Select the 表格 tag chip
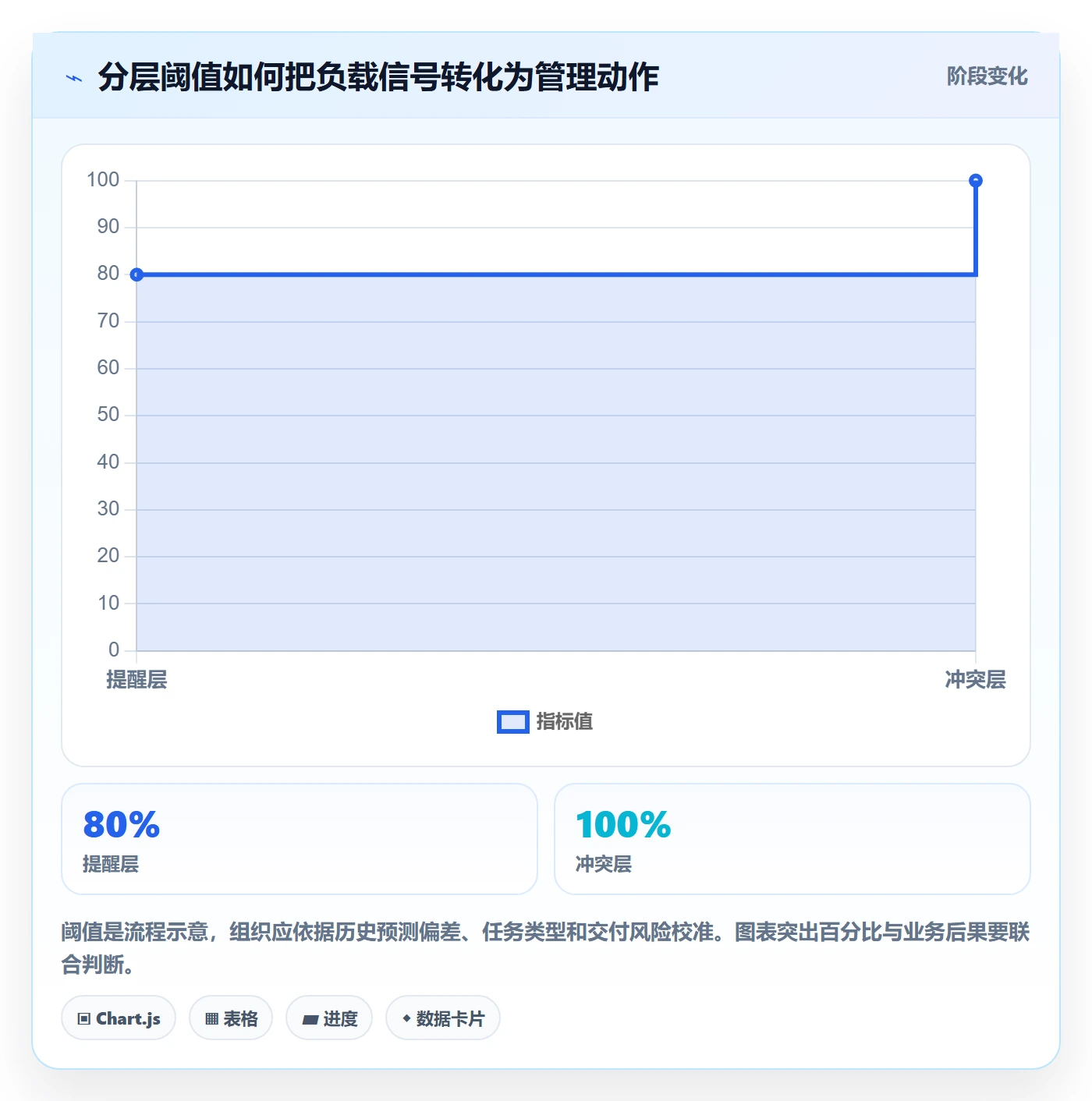Image resolution: width=1092 pixels, height=1101 pixels. [231, 1018]
